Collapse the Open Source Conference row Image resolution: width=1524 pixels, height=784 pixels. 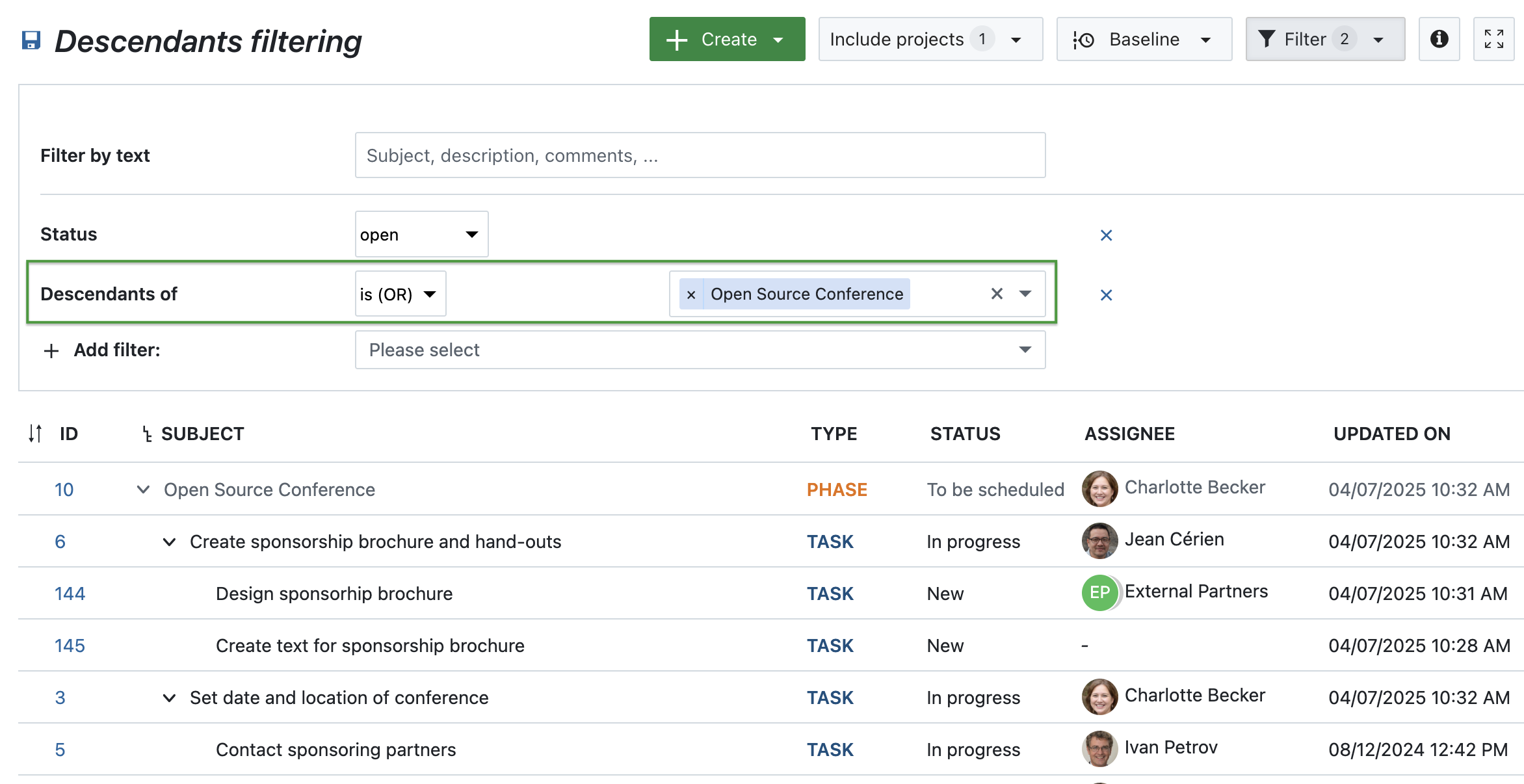[143, 490]
